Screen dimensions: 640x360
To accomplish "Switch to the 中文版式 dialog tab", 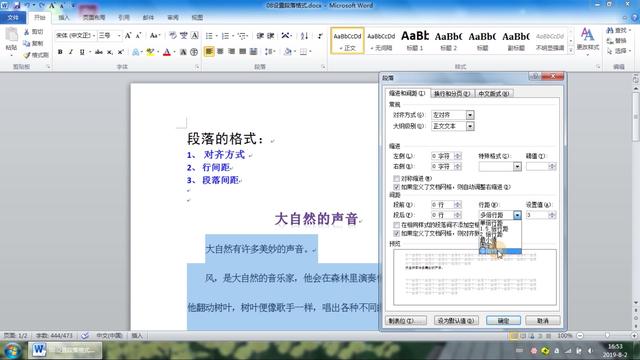I will [x=493, y=93].
